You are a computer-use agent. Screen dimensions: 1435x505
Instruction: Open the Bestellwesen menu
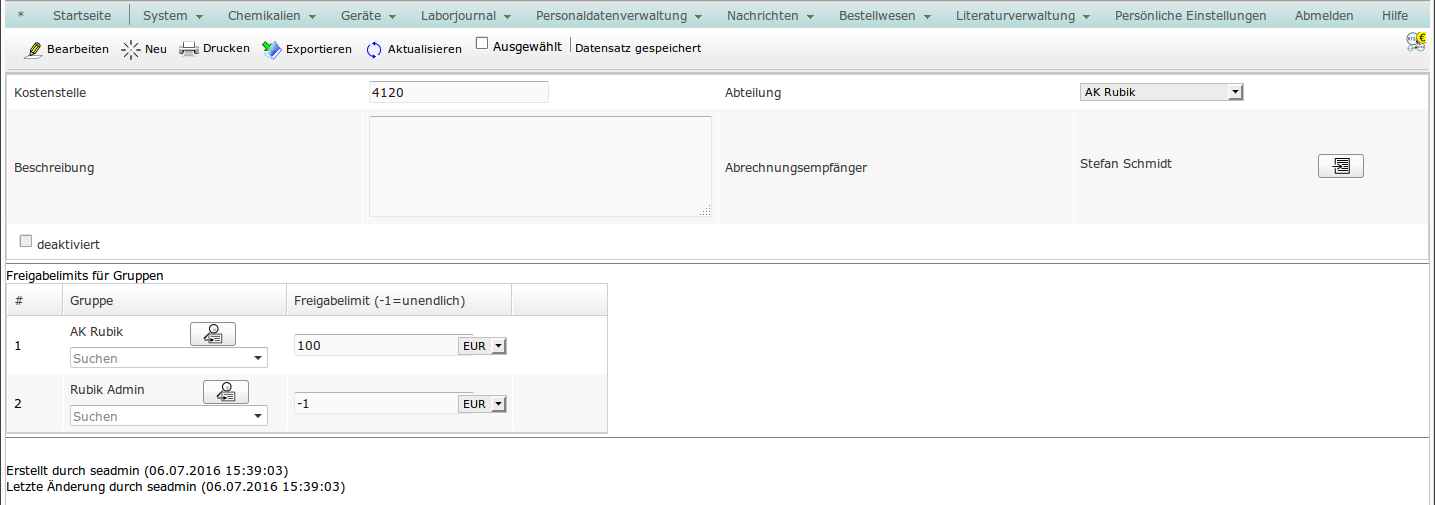click(884, 16)
